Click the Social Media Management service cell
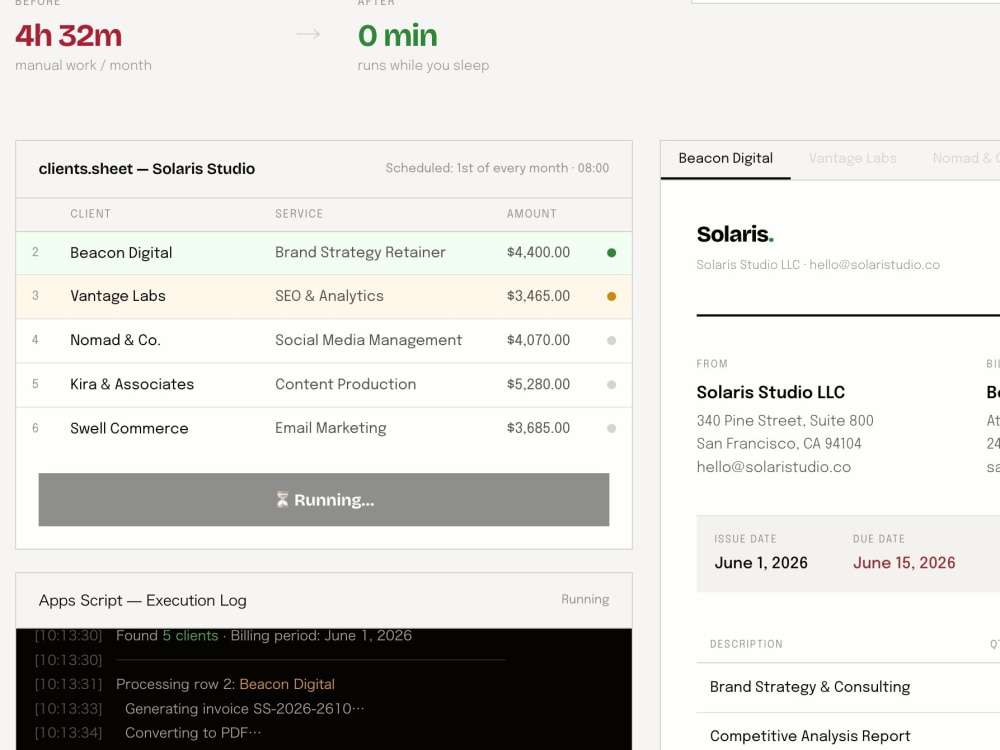This screenshot has width=1000, height=750. 368,340
